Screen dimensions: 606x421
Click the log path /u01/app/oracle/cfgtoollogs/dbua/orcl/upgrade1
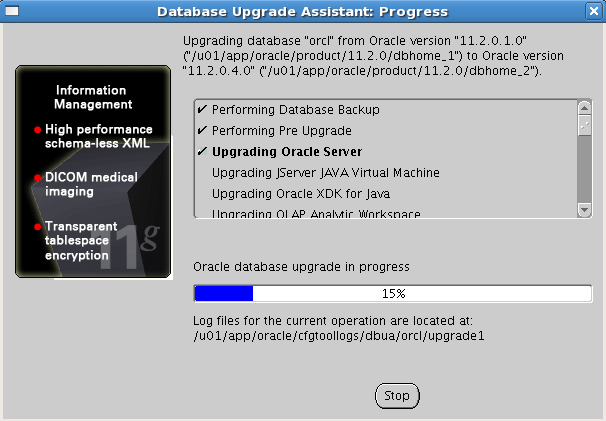point(339,336)
